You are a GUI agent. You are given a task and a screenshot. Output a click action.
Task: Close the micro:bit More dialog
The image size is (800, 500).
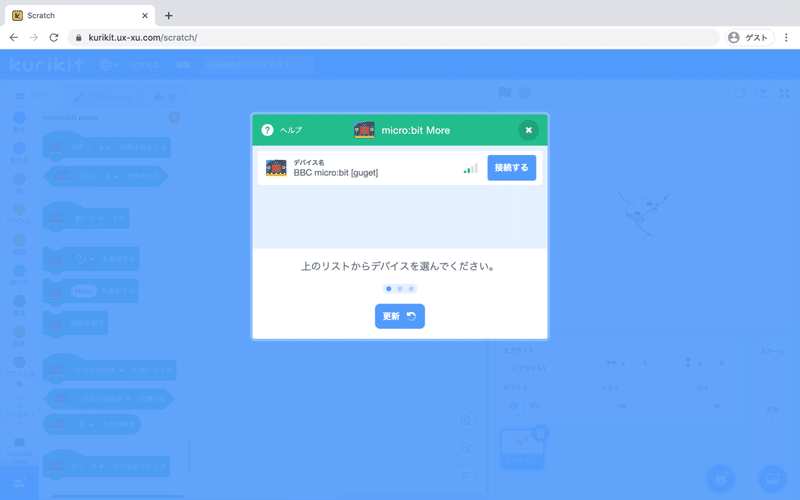click(x=529, y=130)
